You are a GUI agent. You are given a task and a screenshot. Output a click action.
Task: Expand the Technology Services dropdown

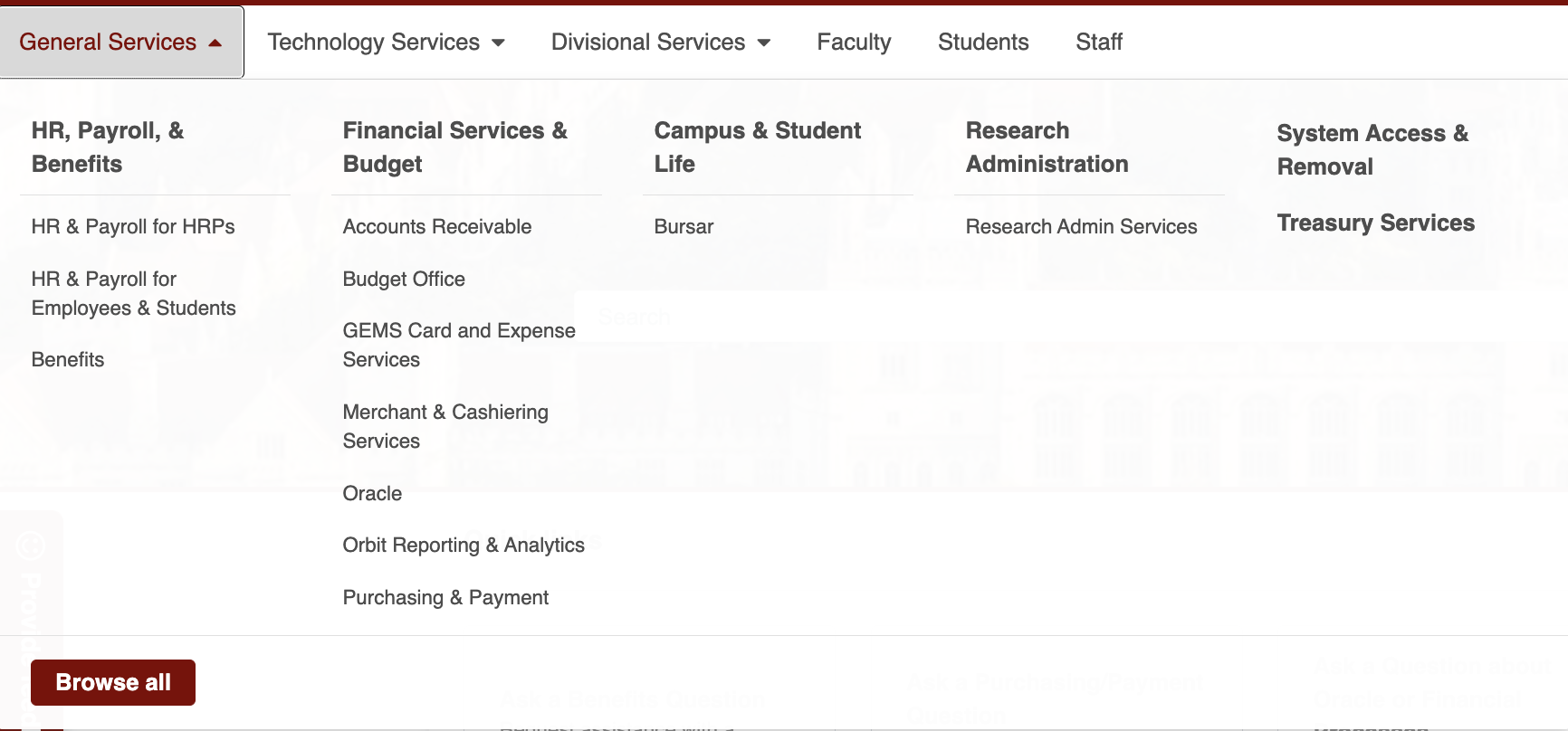tap(386, 43)
